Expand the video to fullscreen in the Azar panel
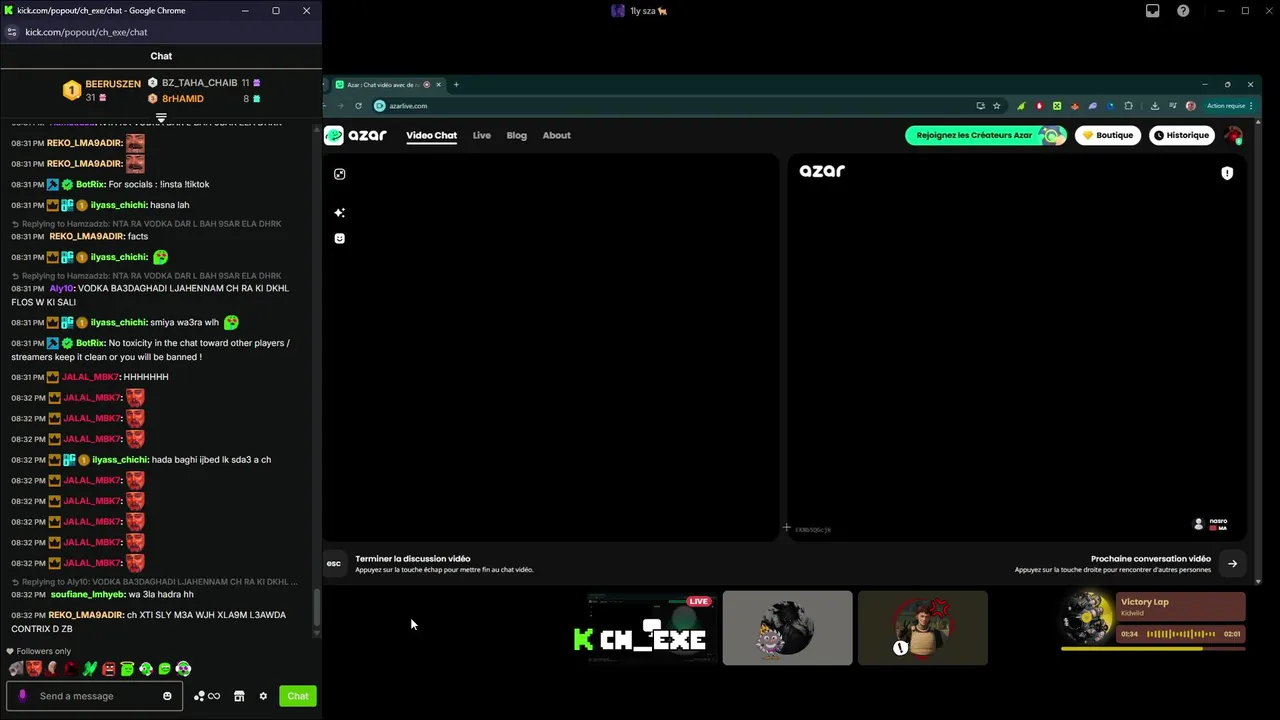The height and width of the screenshot is (720, 1280). point(340,174)
